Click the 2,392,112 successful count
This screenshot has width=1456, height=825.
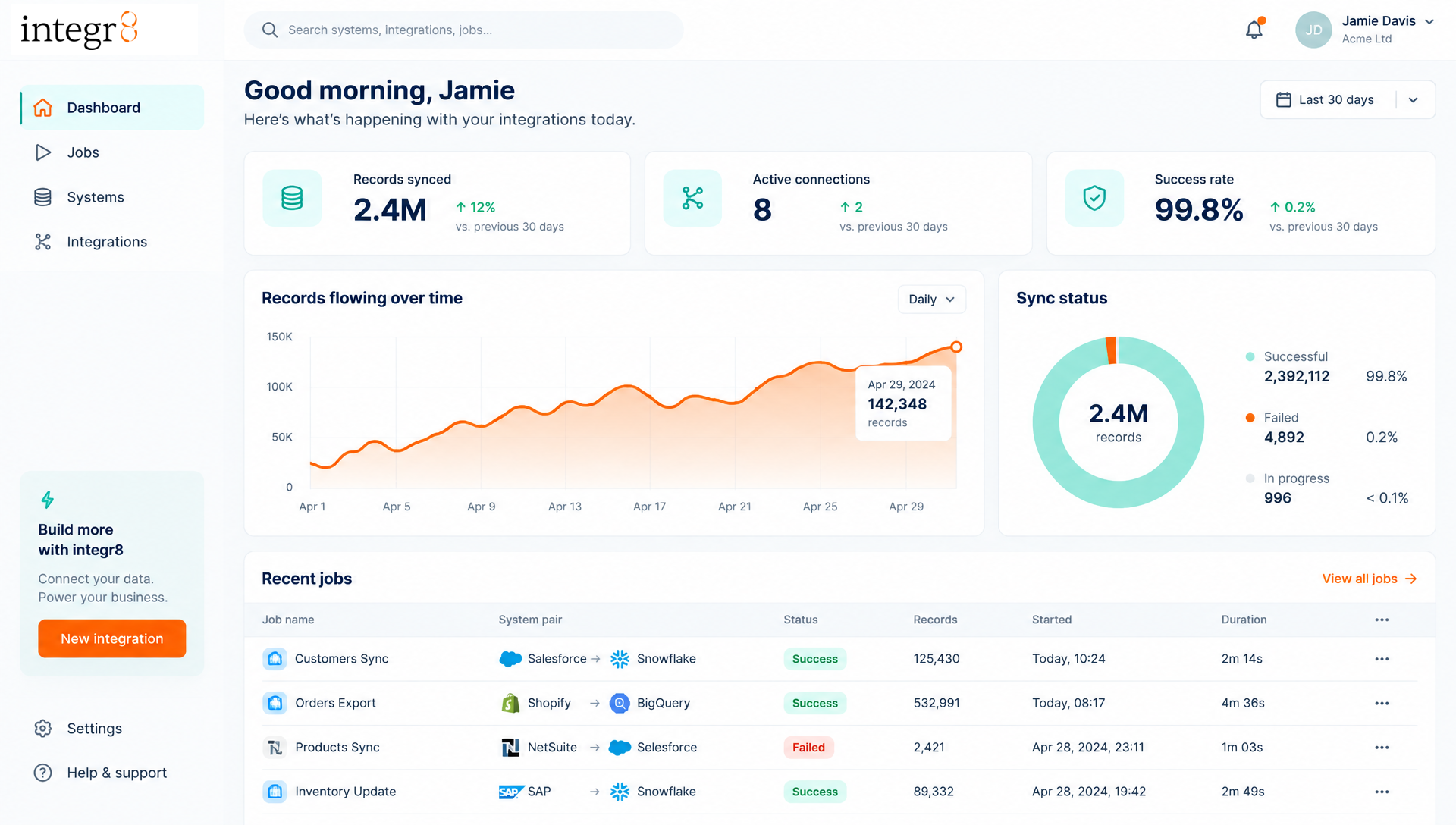tap(1297, 376)
